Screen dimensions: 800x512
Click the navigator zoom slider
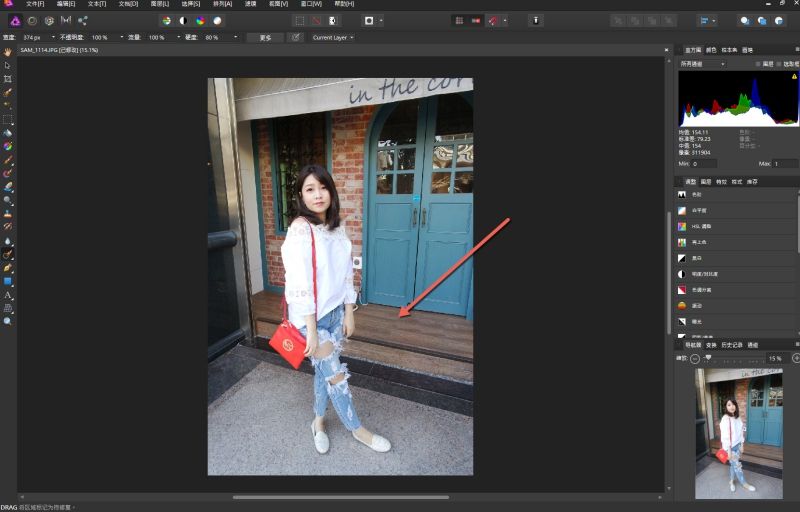(x=708, y=357)
